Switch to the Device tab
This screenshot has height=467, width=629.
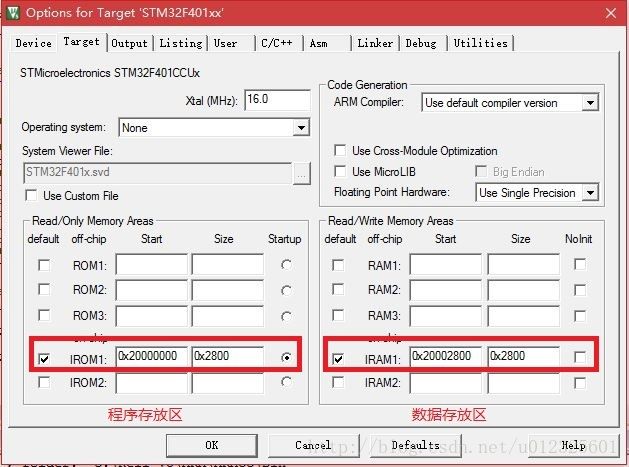[34, 43]
